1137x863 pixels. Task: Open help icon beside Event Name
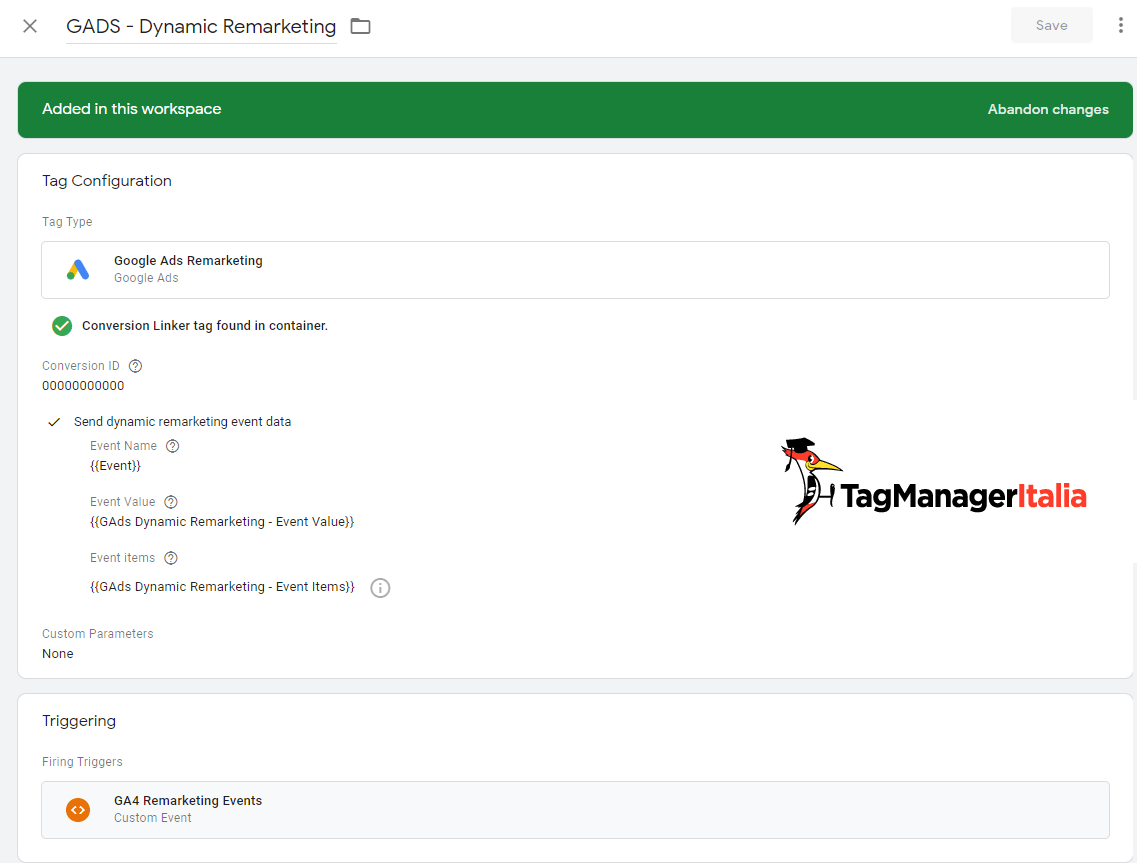click(x=172, y=446)
